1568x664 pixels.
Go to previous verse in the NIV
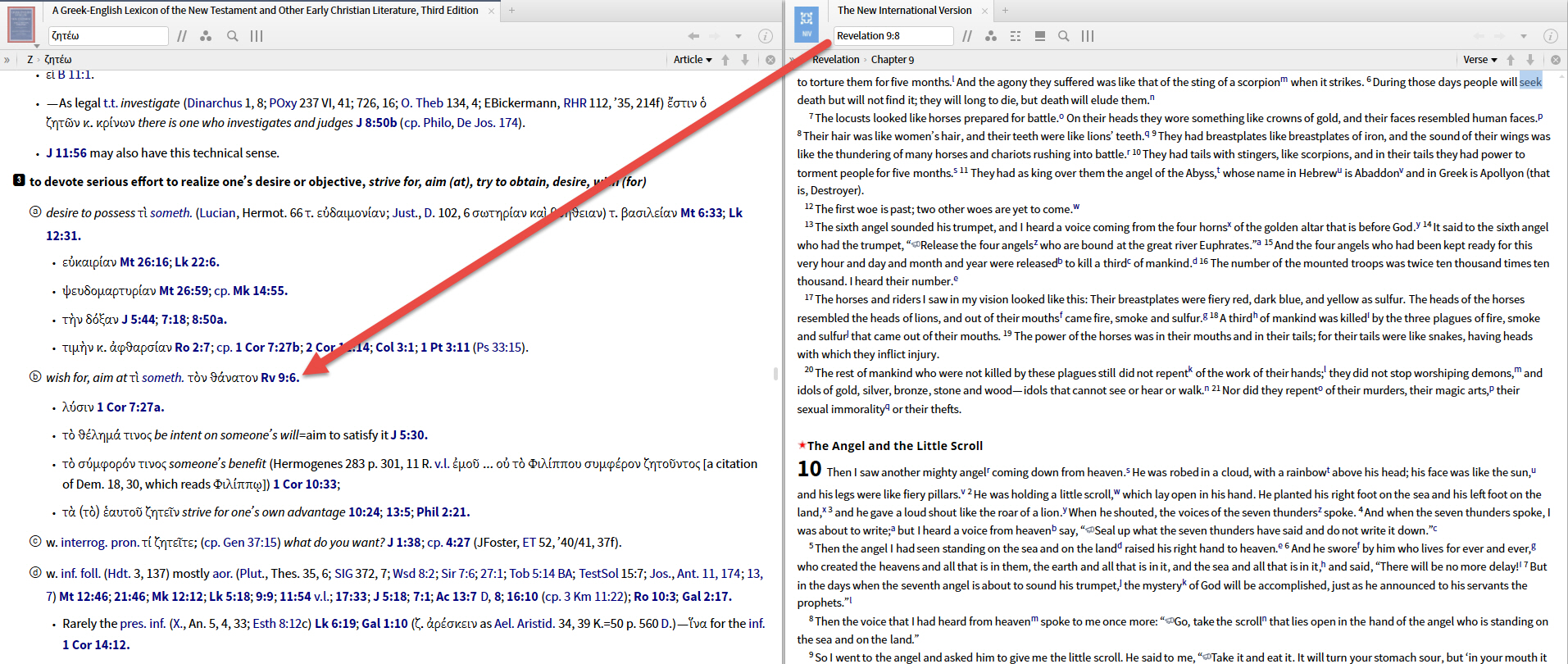(1511, 60)
